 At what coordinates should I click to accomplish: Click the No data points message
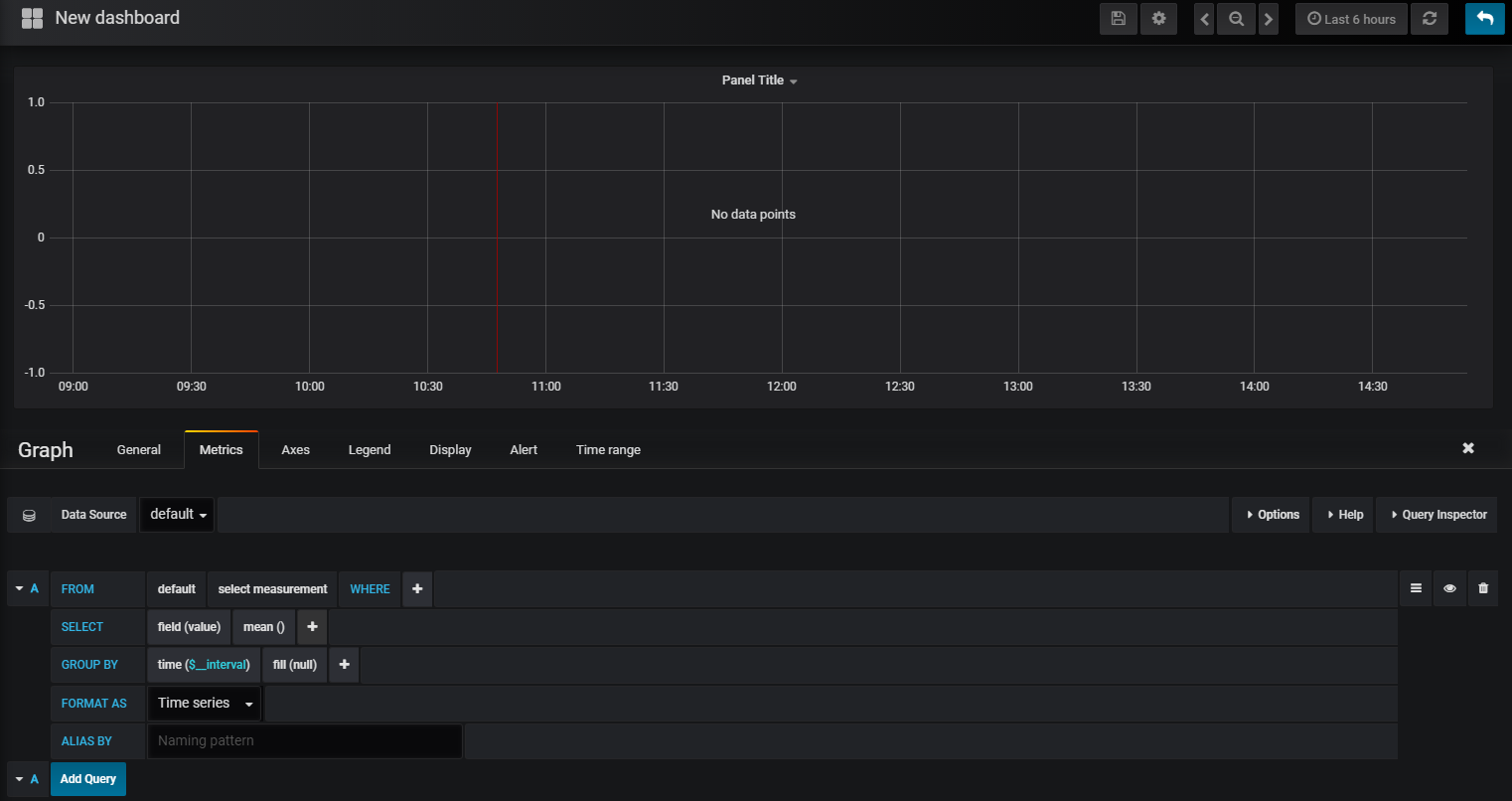click(753, 215)
